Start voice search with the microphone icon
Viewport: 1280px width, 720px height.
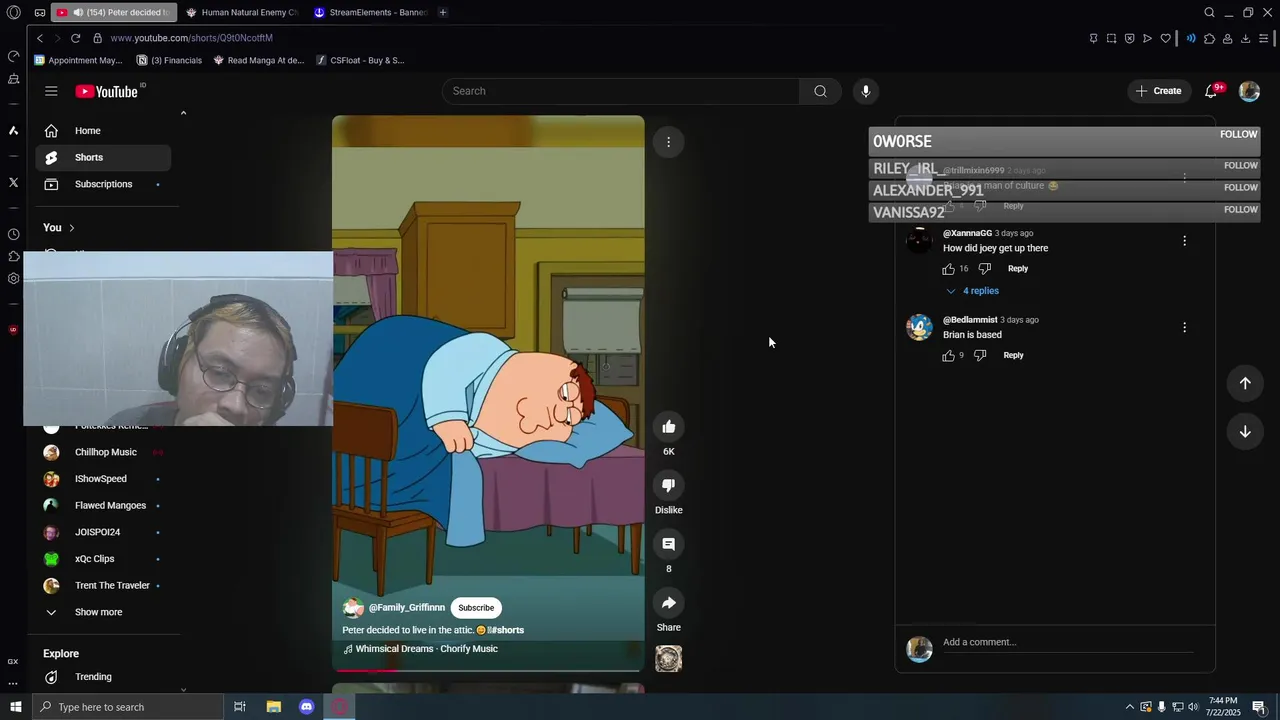pyautogui.click(x=866, y=91)
